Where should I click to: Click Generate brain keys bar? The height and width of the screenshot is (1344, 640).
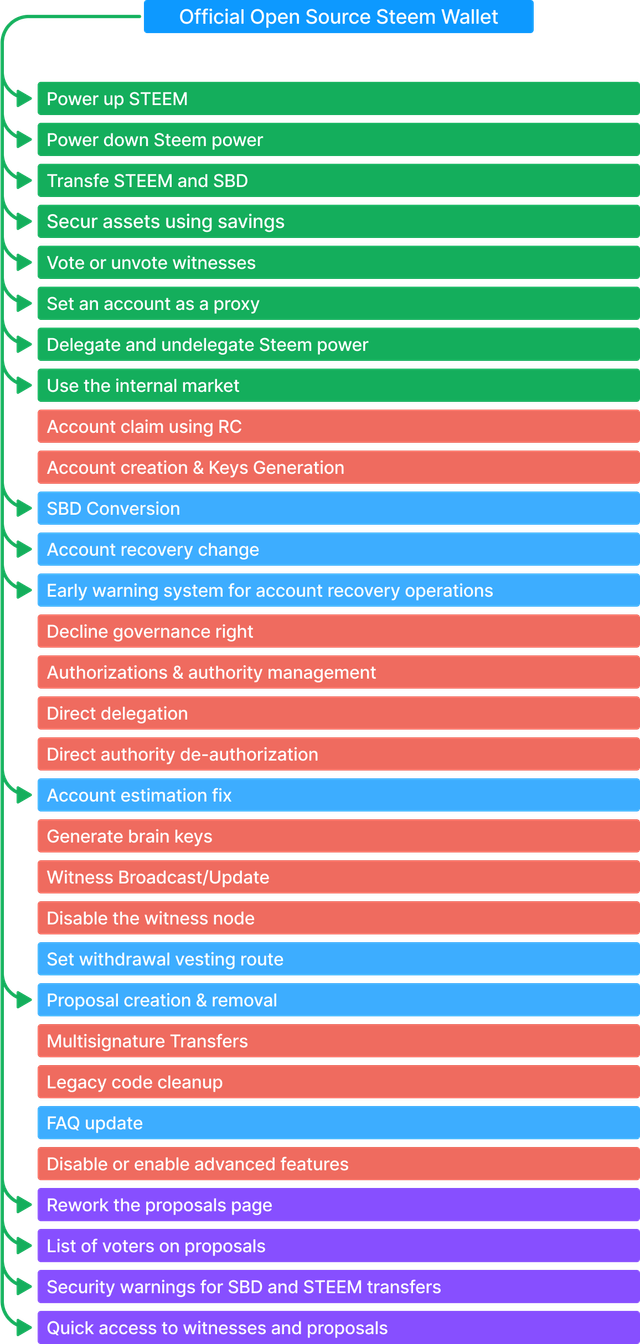338,837
